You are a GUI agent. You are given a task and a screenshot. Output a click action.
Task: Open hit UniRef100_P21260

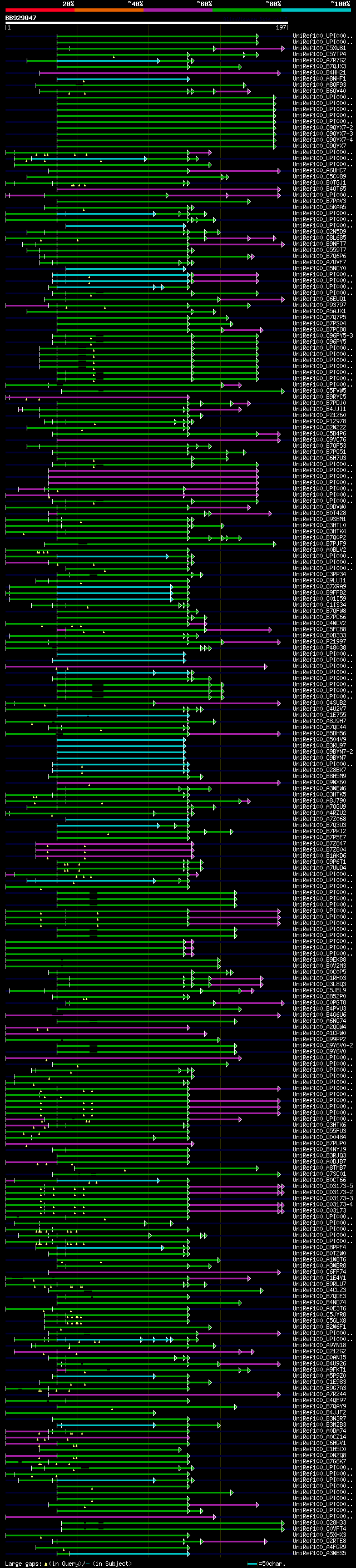[x=319, y=415]
